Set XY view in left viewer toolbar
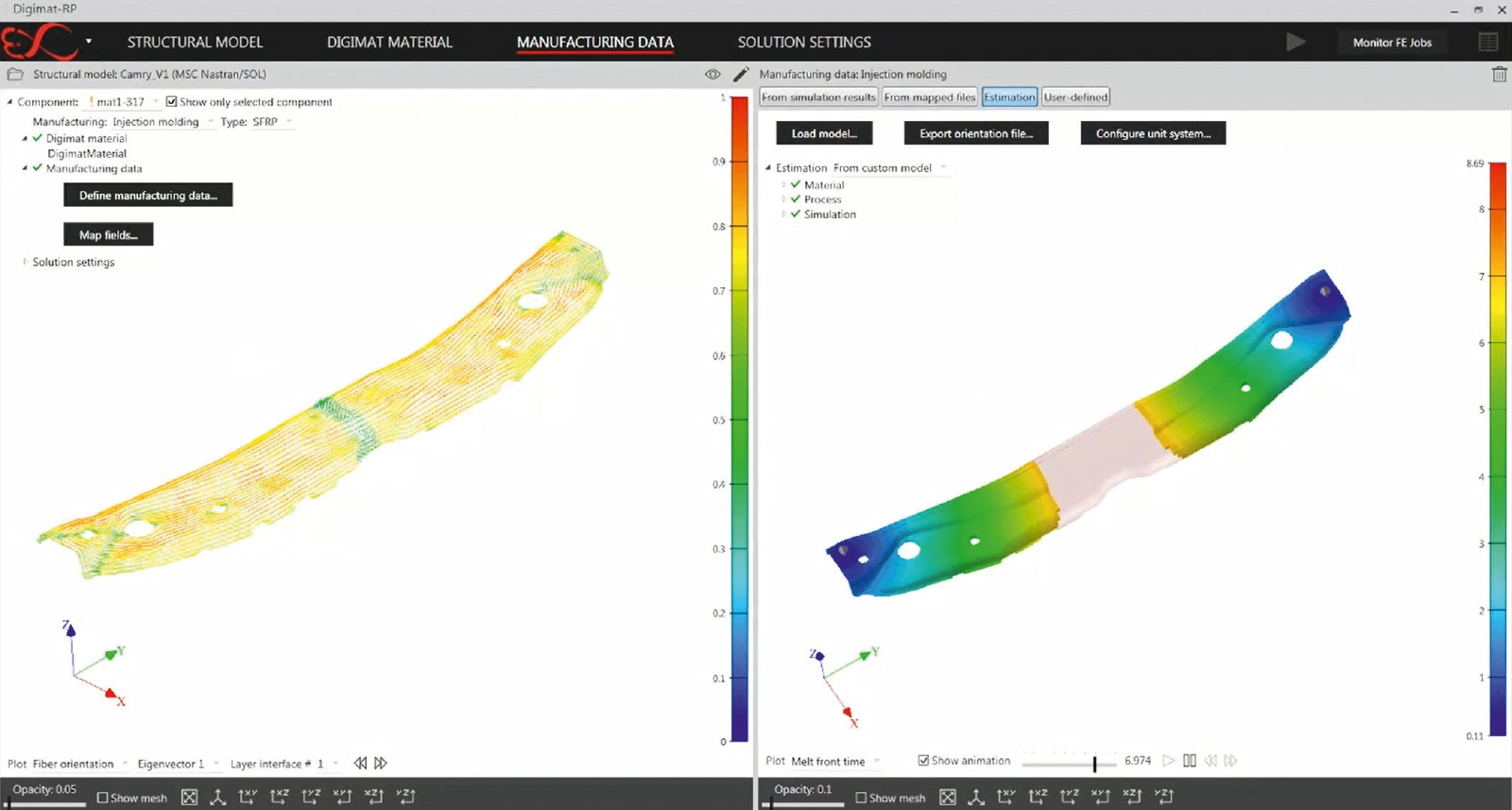1512x810 pixels. [x=248, y=797]
